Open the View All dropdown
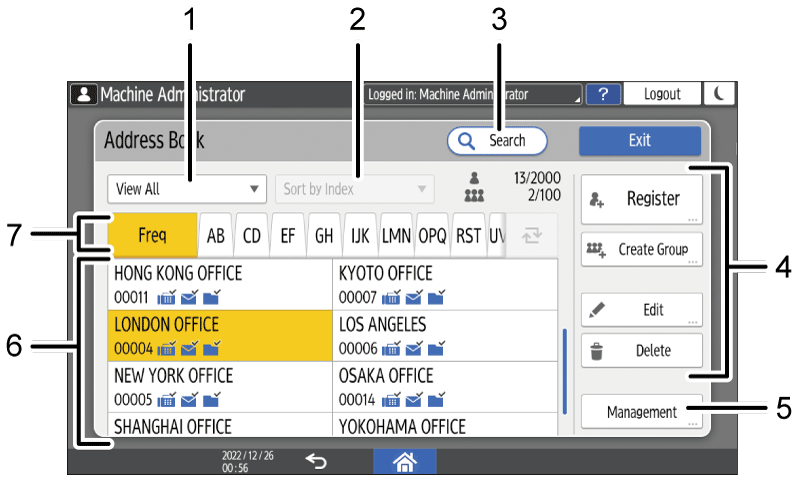The width and height of the screenshot is (795, 481). [x=186, y=189]
